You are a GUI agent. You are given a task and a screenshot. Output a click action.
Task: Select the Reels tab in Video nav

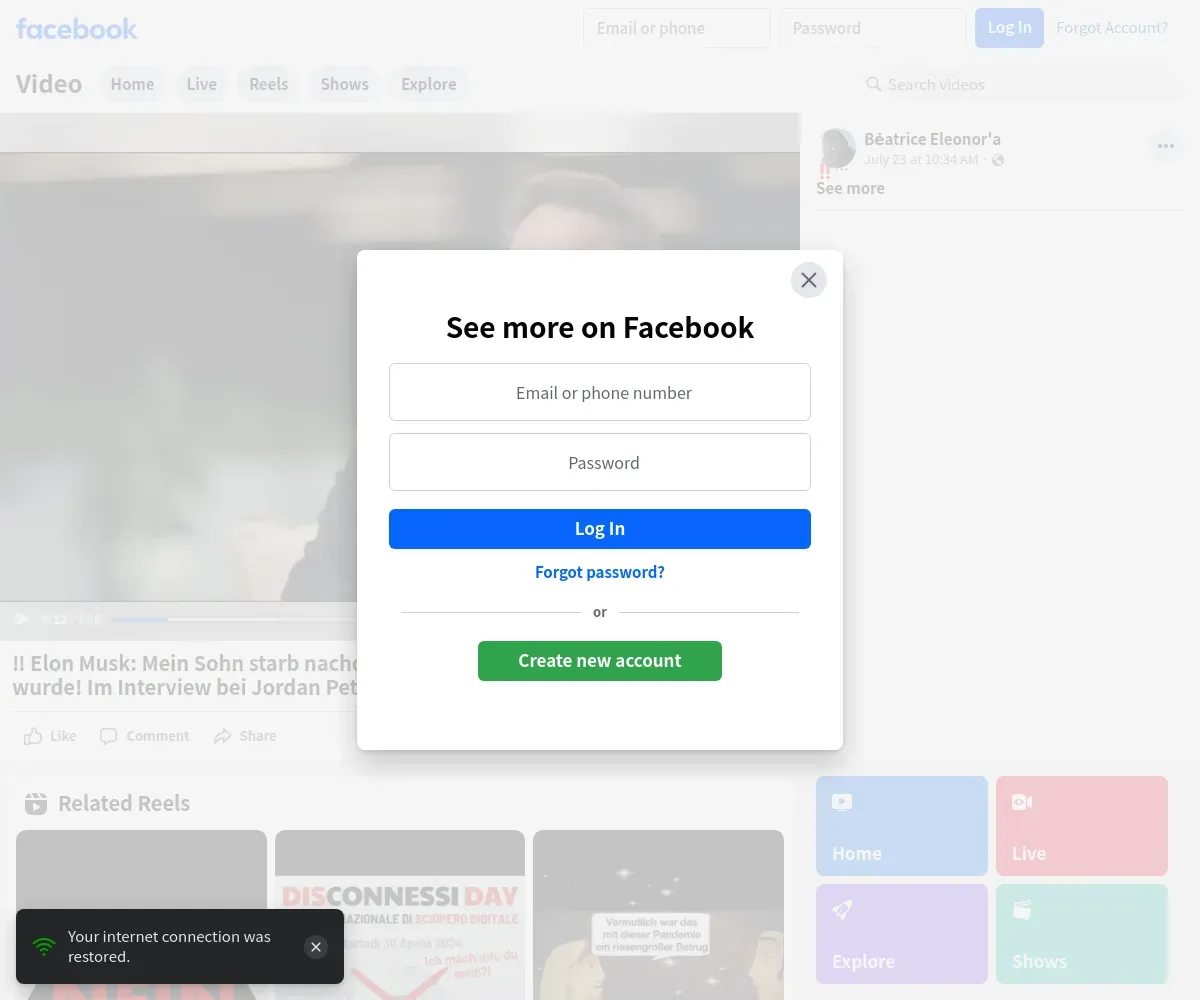(x=268, y=84)
